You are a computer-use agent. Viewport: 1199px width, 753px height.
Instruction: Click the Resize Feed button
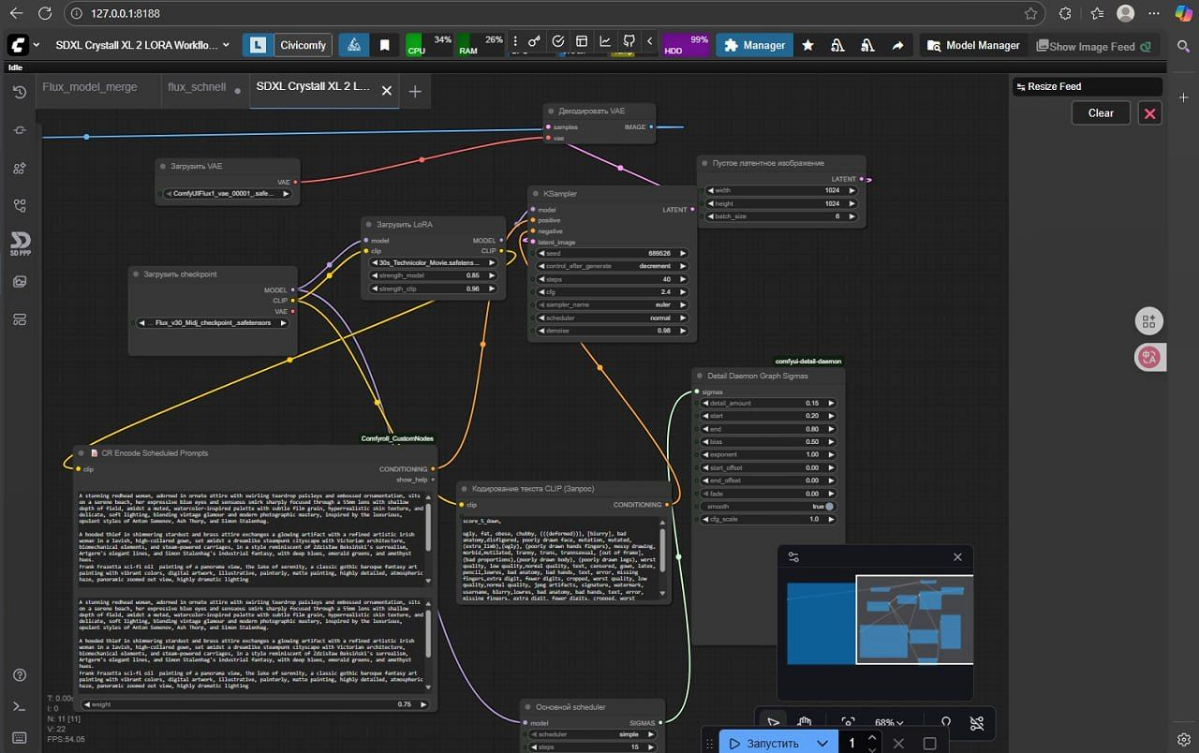pos(1087,86)
